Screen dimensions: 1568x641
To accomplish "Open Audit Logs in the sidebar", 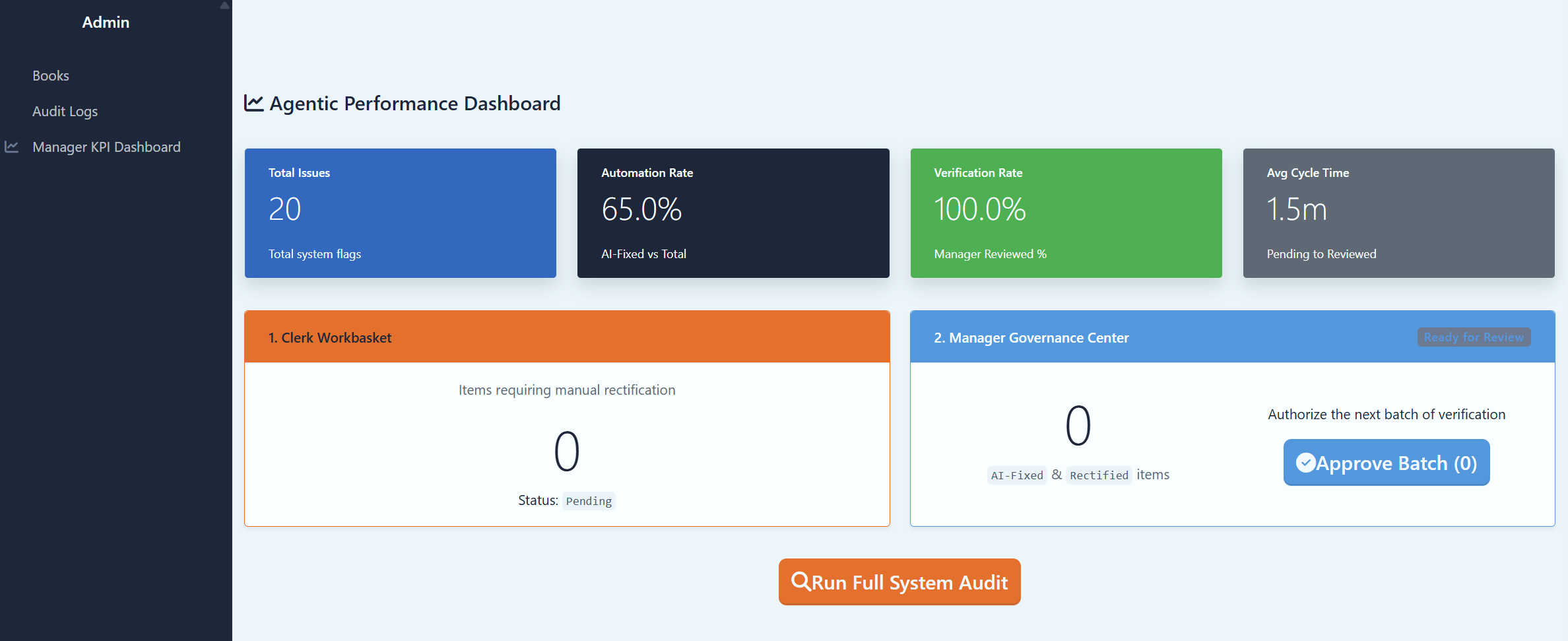I will coord(65,112).
